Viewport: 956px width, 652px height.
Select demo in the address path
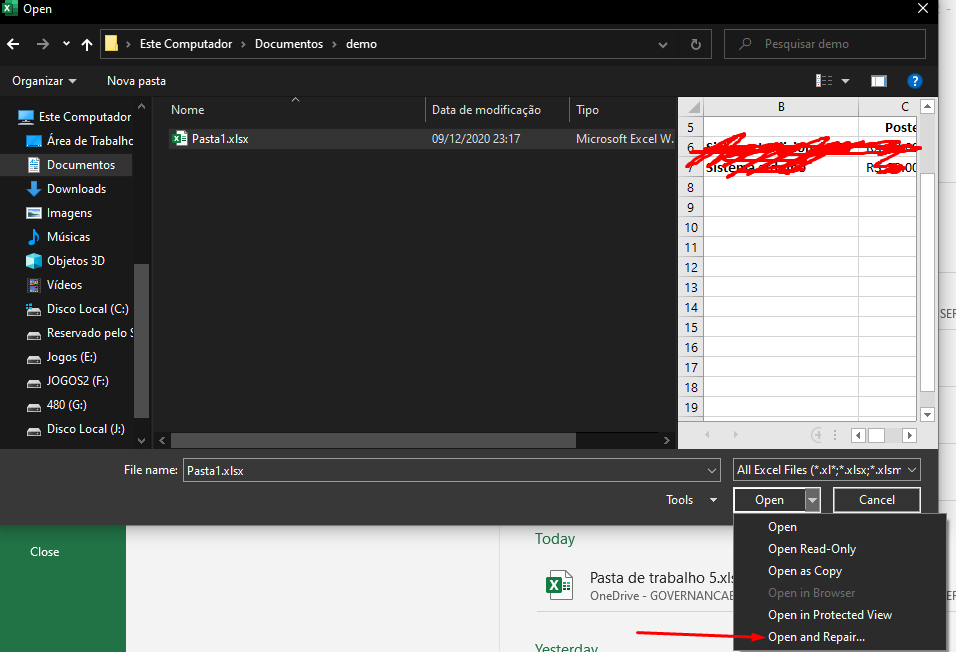(x=361, y=44)
